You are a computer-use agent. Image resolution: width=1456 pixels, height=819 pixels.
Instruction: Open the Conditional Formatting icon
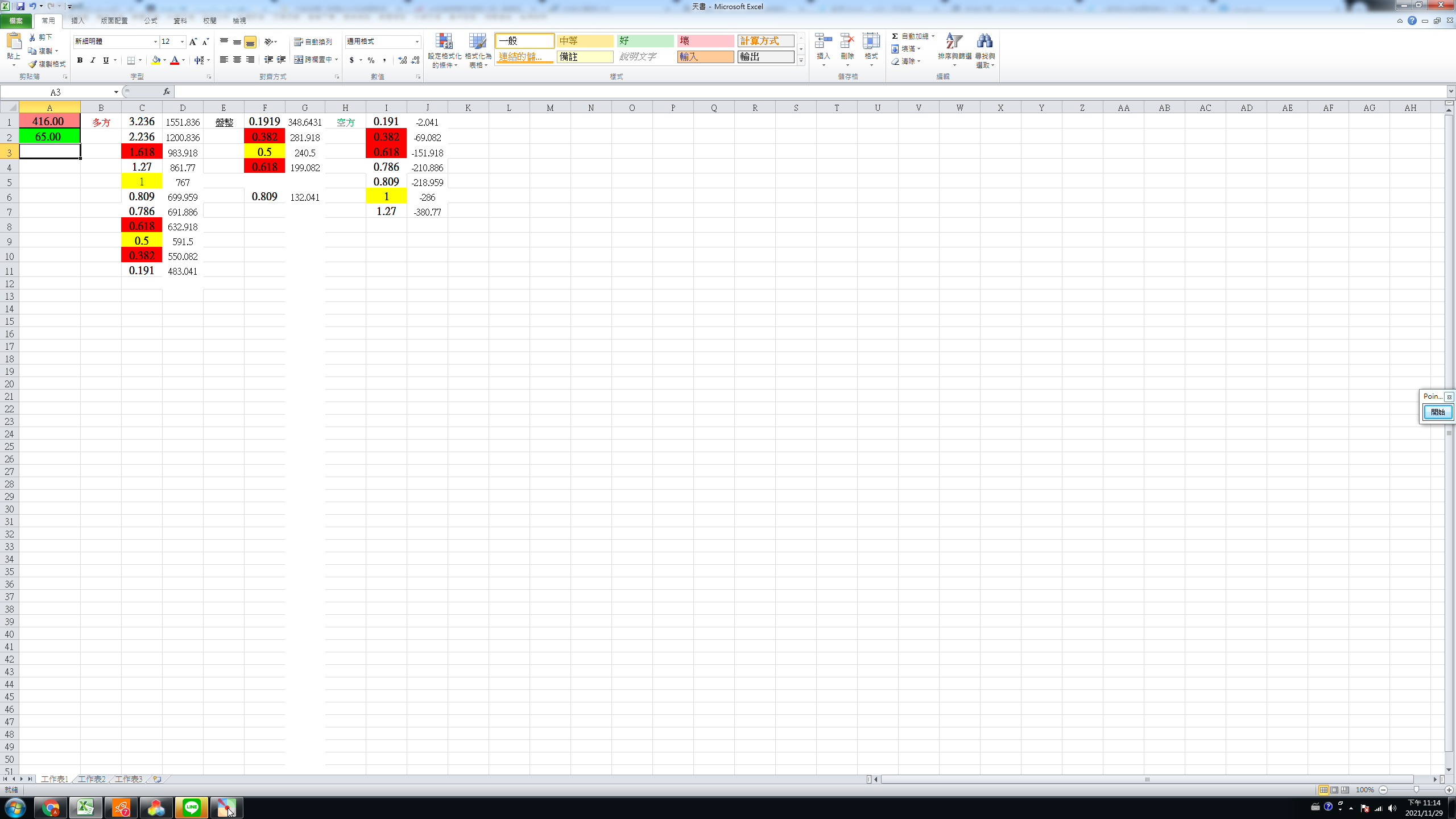click(444, 42)
